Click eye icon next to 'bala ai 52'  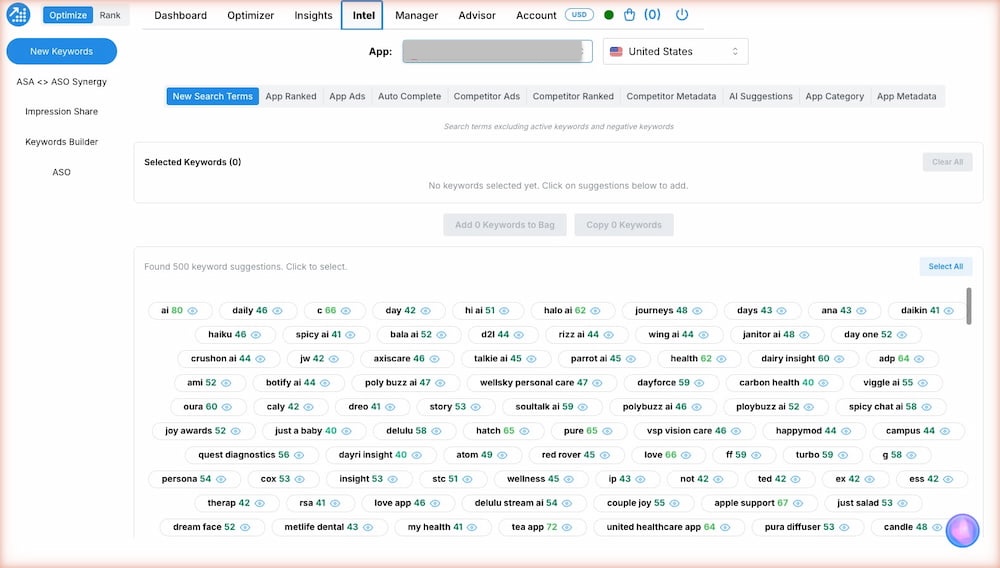(441, 335)
